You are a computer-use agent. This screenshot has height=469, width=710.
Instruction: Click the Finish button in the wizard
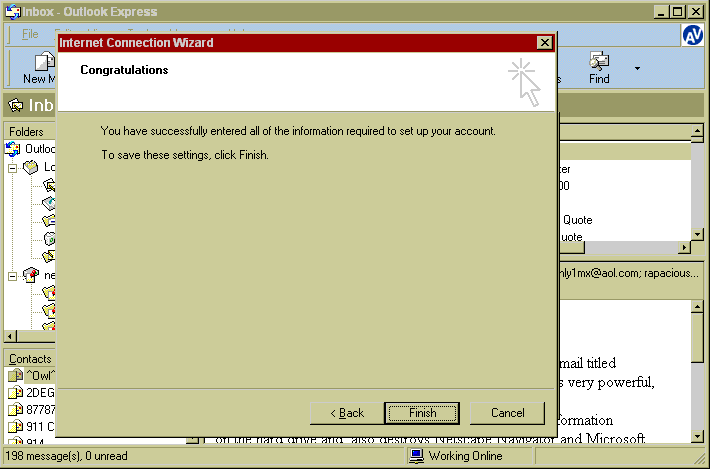[x=422, y=413]
